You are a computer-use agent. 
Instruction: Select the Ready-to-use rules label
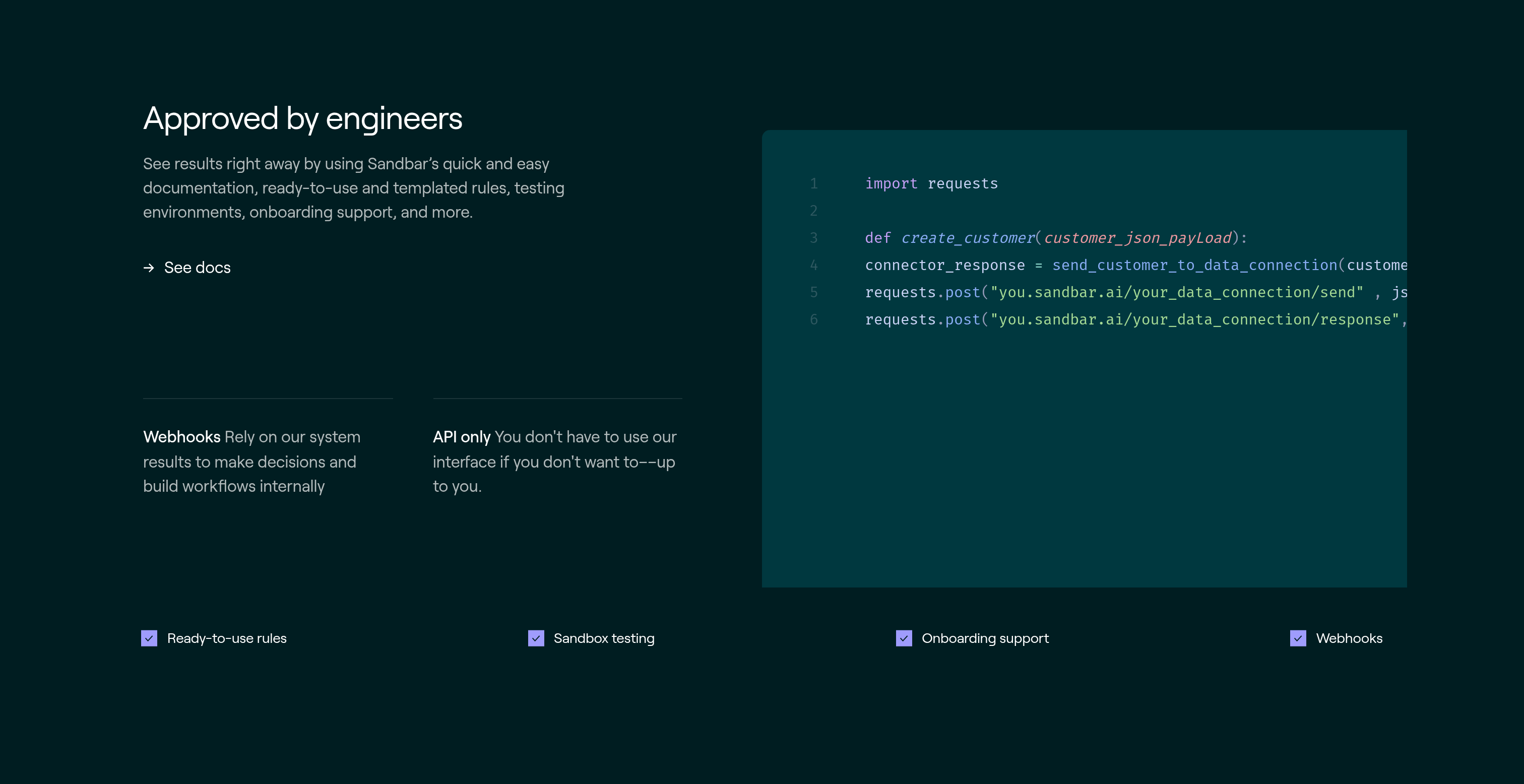point(227,638)
